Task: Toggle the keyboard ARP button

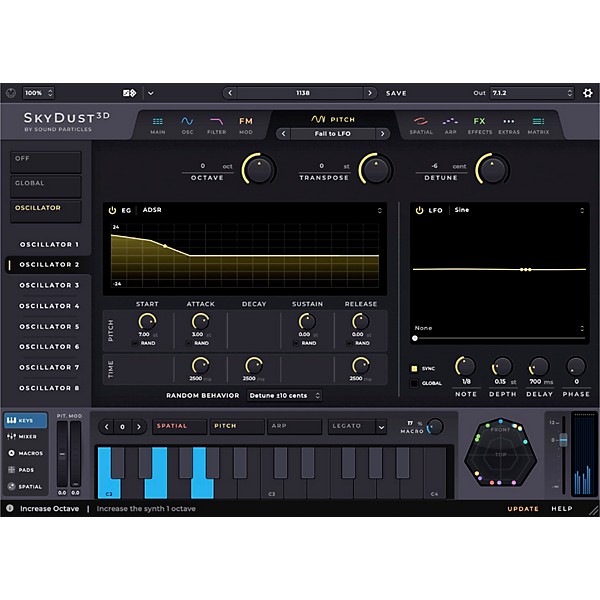Action: click(294, 426)
